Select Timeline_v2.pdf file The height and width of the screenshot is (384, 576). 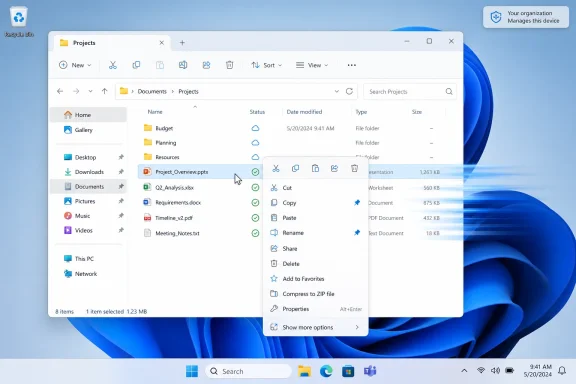174,218
